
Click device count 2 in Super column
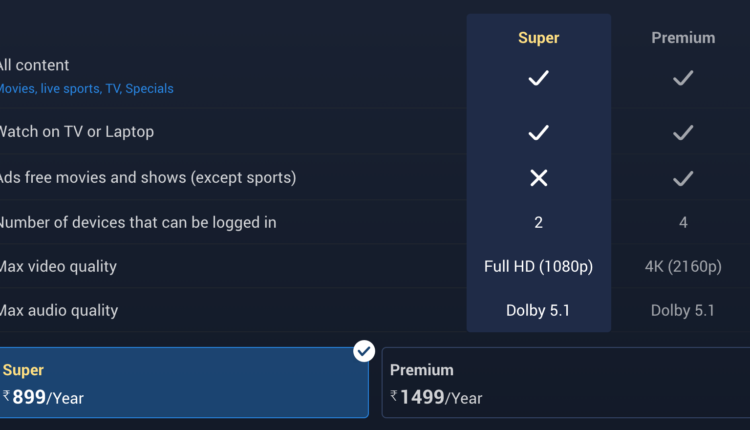tap(538, 222)
